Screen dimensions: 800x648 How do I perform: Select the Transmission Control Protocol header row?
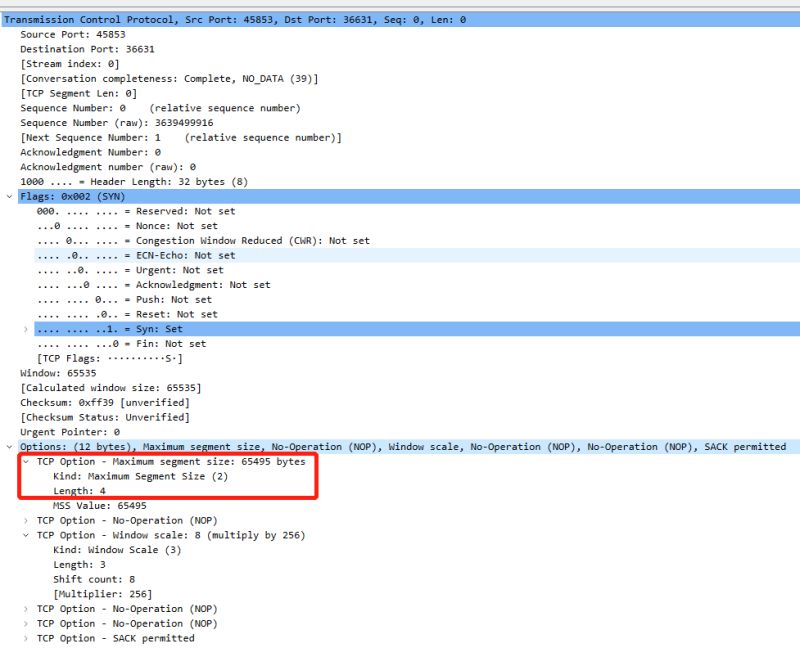click(x=400, y=19)
